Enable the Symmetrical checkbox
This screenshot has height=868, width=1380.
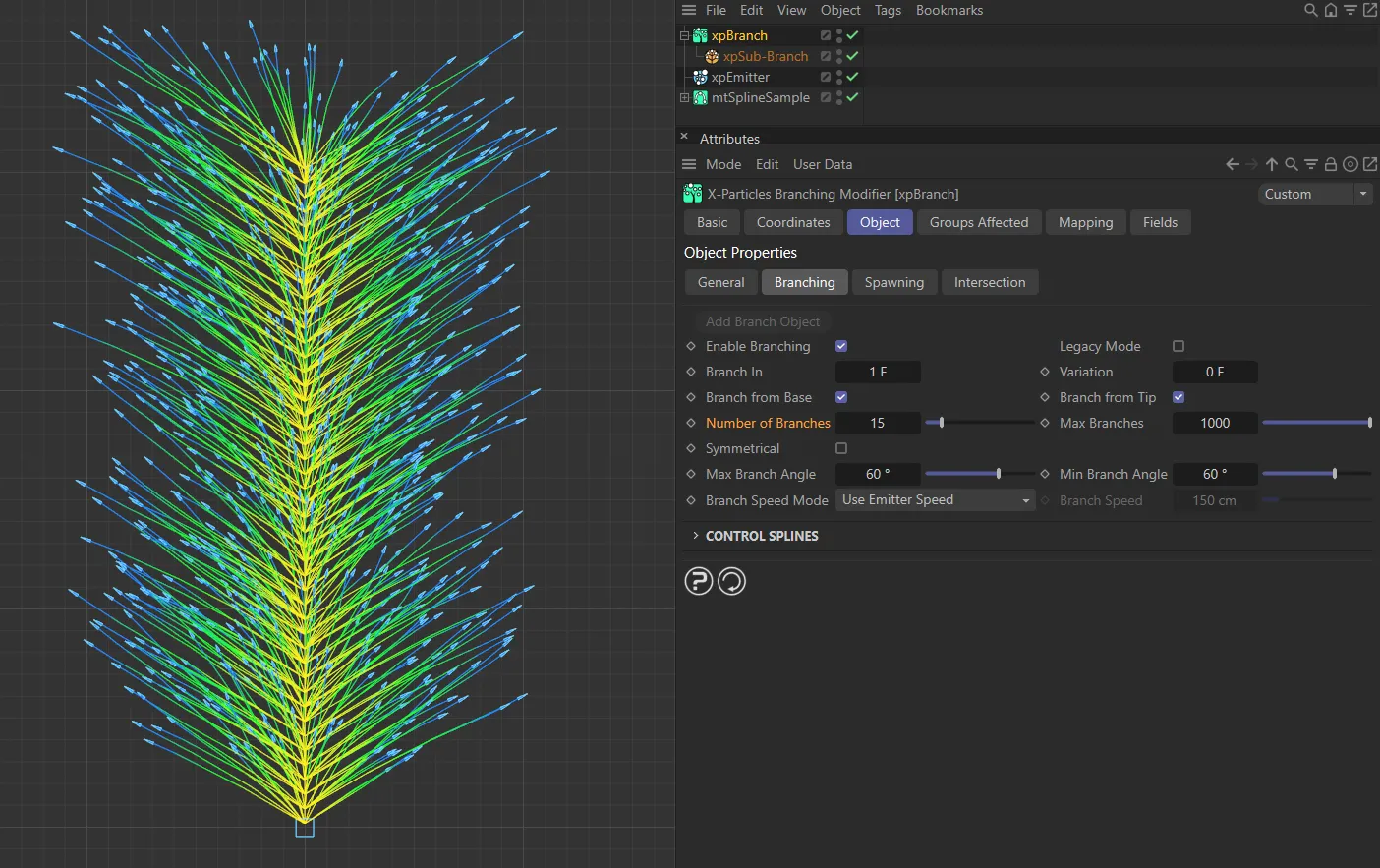pos(841,448)
